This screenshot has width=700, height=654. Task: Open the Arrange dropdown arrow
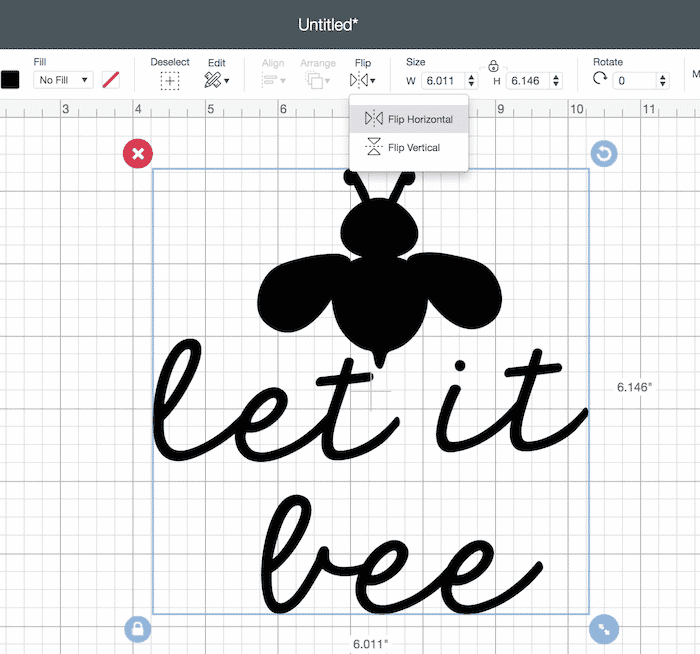click(327, 81)
